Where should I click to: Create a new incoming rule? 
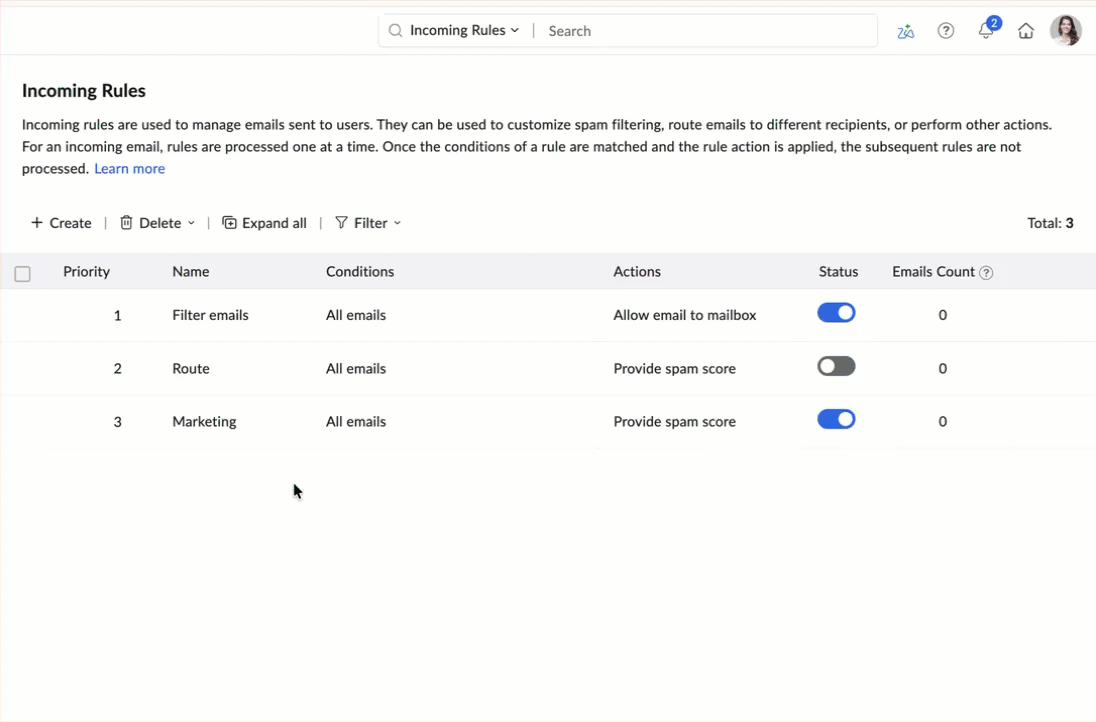tap(61, 223)
